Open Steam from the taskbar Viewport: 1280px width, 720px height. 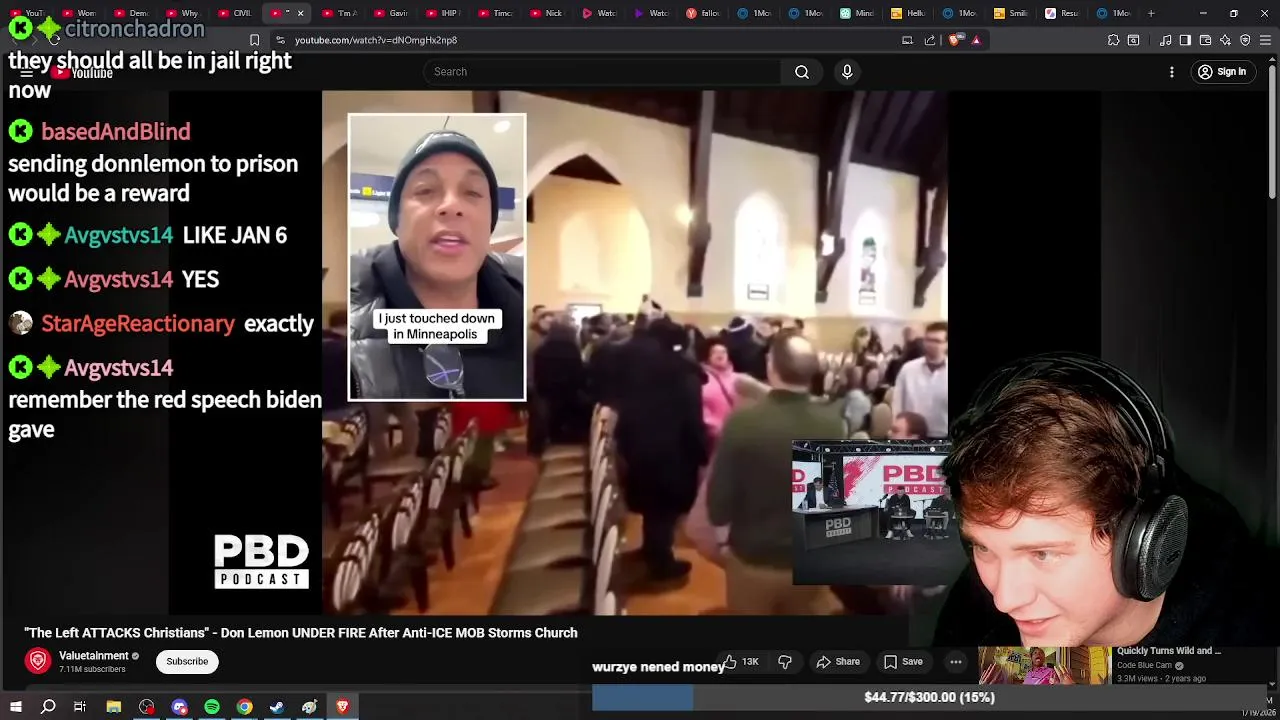[277, 707]
